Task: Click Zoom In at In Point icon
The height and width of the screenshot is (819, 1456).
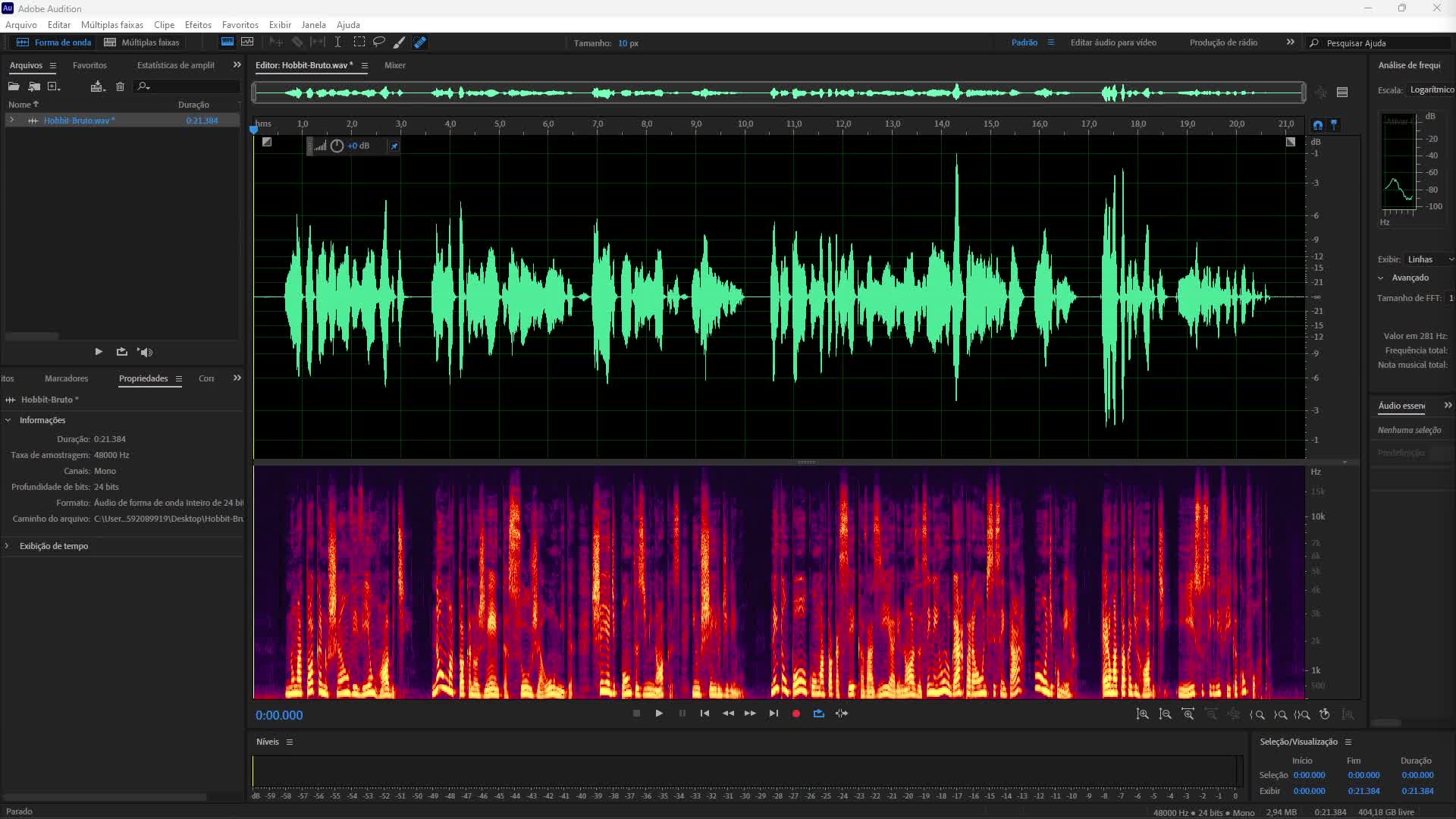Action: pyautogui.click(x=1257, y=714)
